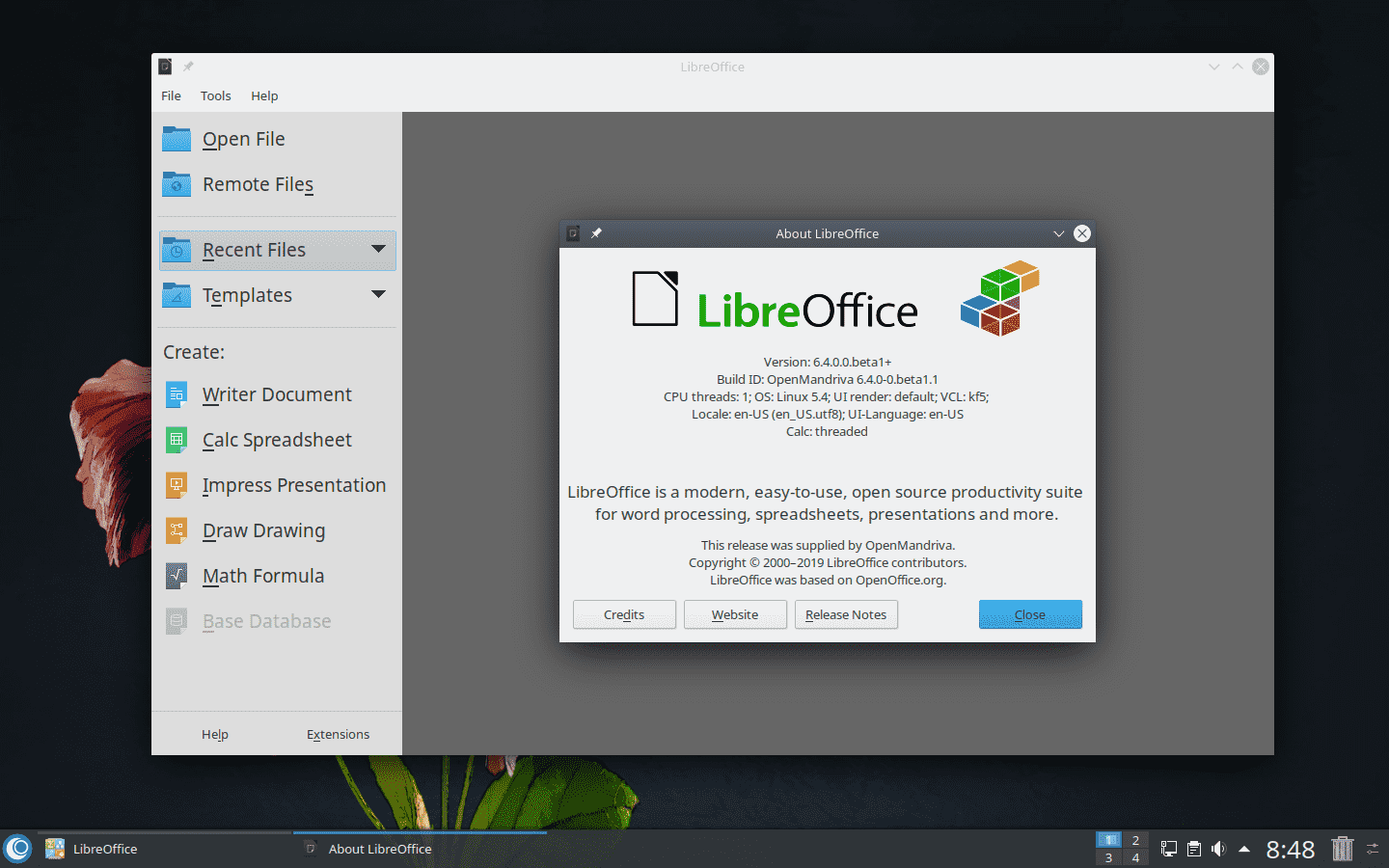Expand the Templates dropdown

point(379,295)
